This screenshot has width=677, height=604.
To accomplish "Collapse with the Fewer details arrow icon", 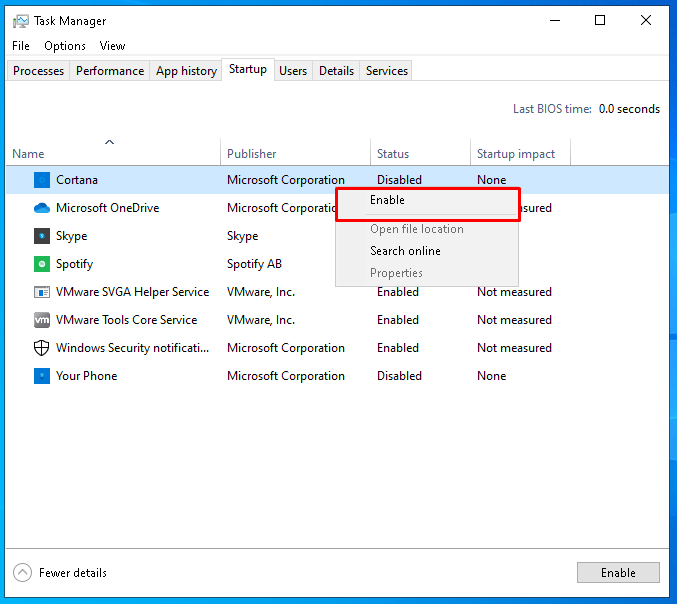I will point(22,572).
